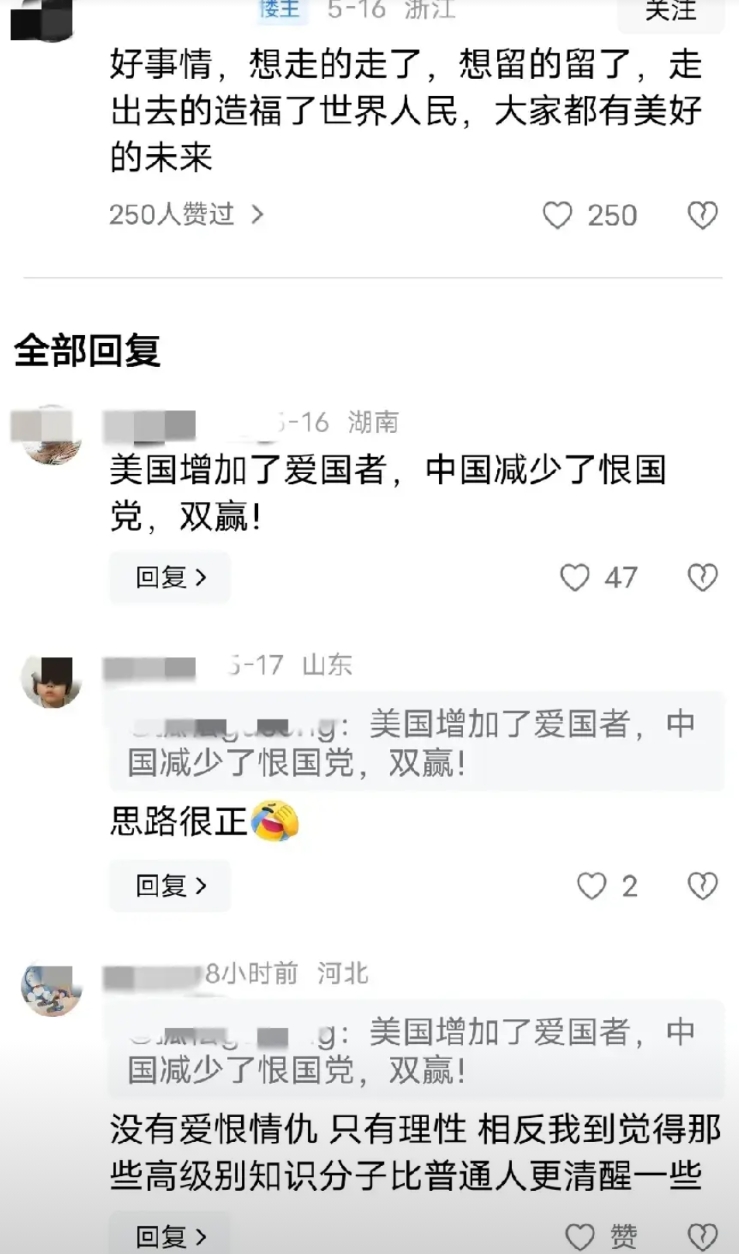This screenshot has height=1254, width=739.
Task: Dislike the Shandong reply
Action: (703, 886)
